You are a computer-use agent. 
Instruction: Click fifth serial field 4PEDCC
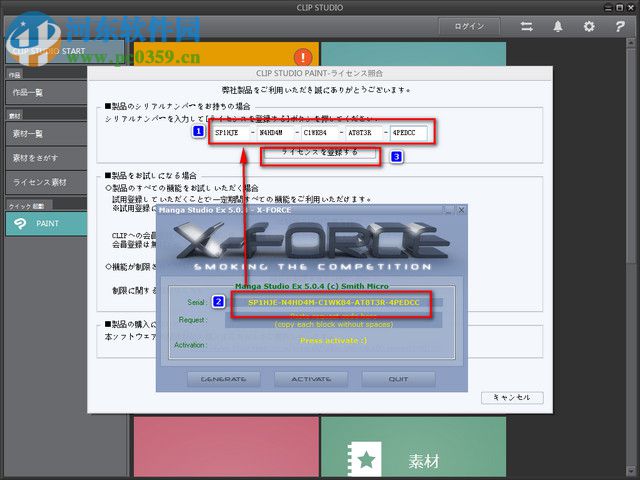pyautogui.click(x=409, y=133)
